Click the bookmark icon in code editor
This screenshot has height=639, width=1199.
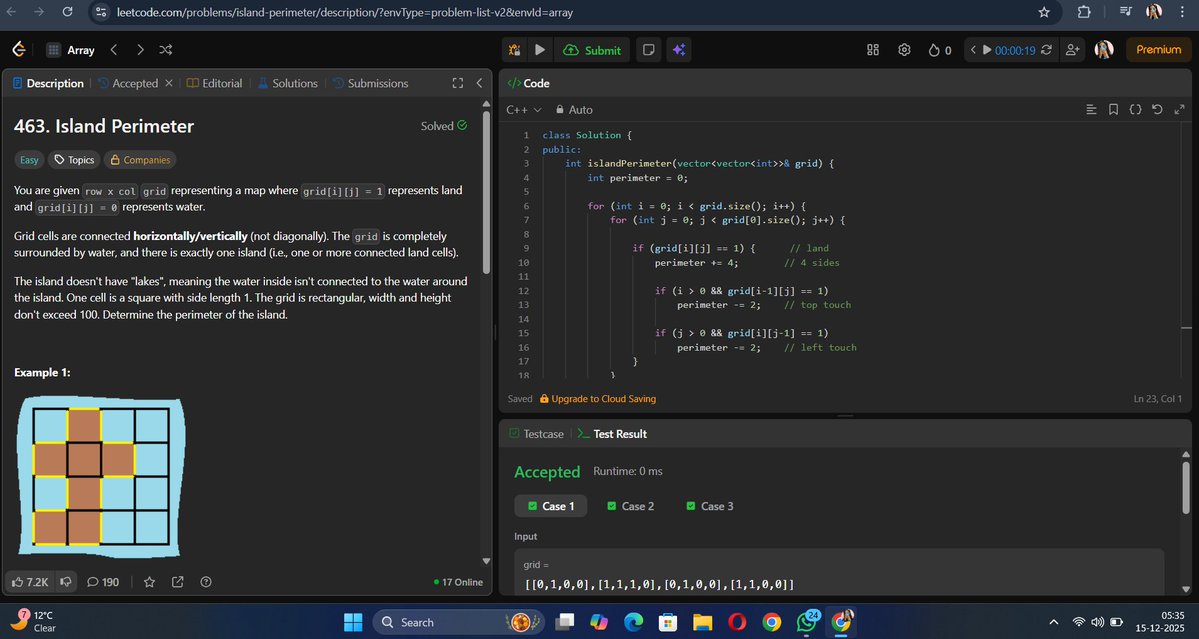[x=1113, y=109]
